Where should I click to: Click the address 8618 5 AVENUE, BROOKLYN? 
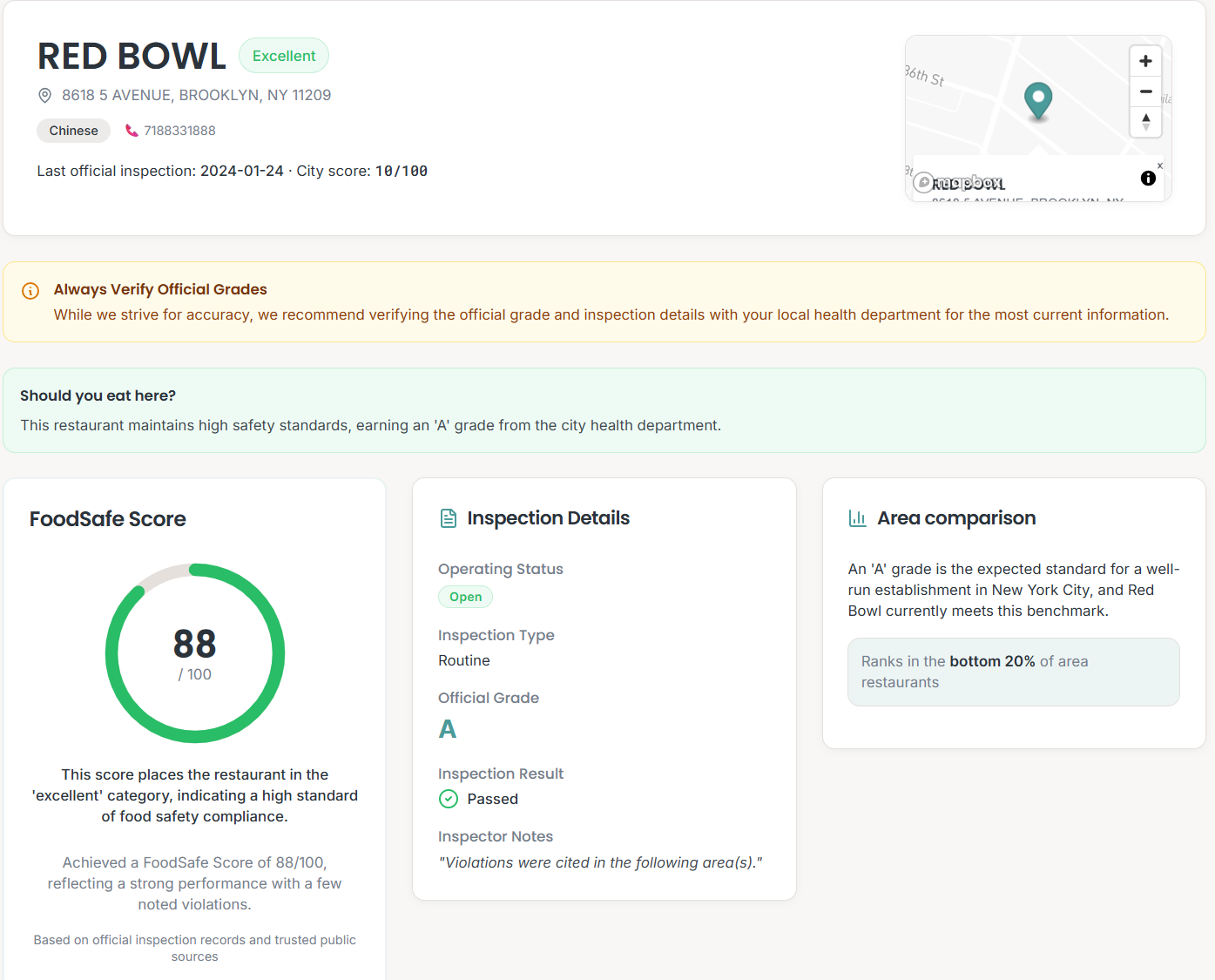click(196, 95)
